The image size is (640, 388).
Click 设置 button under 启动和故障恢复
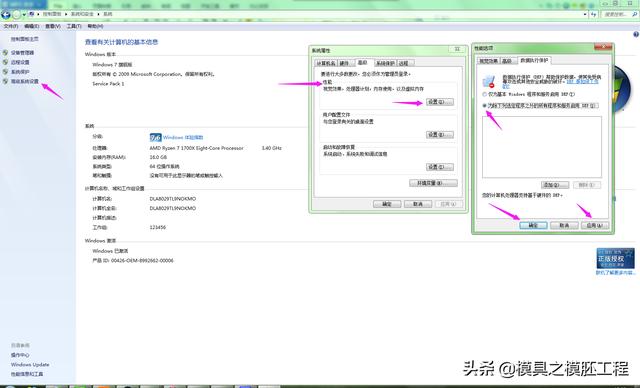tap(440, 167)
